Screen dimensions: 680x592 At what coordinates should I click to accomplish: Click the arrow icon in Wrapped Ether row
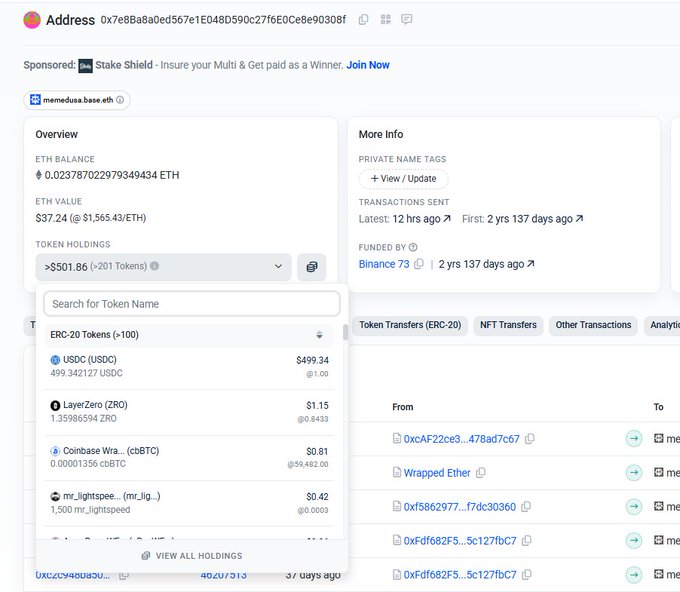pos(634,472)
